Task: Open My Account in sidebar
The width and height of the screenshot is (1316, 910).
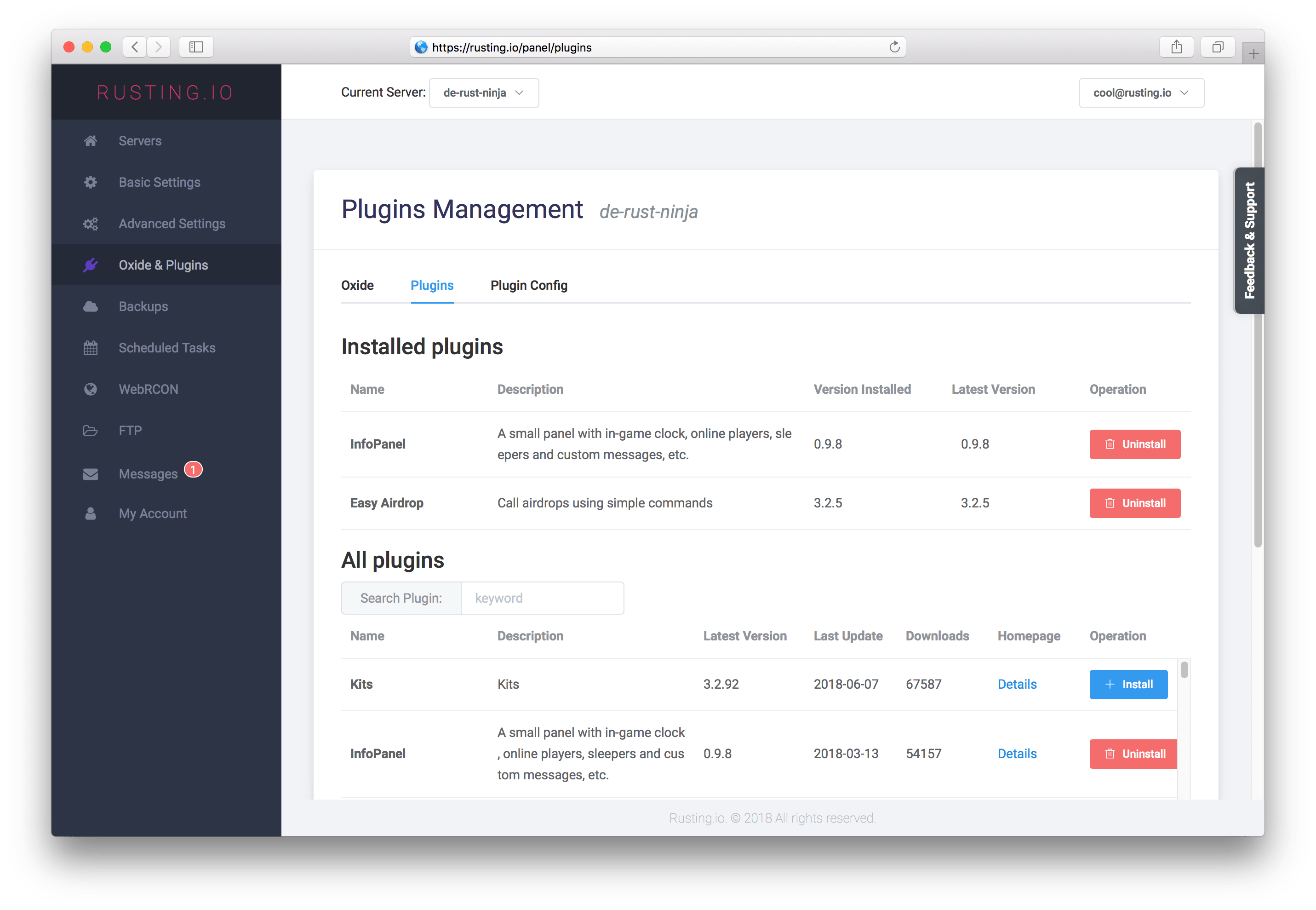Action: (166, 514)
